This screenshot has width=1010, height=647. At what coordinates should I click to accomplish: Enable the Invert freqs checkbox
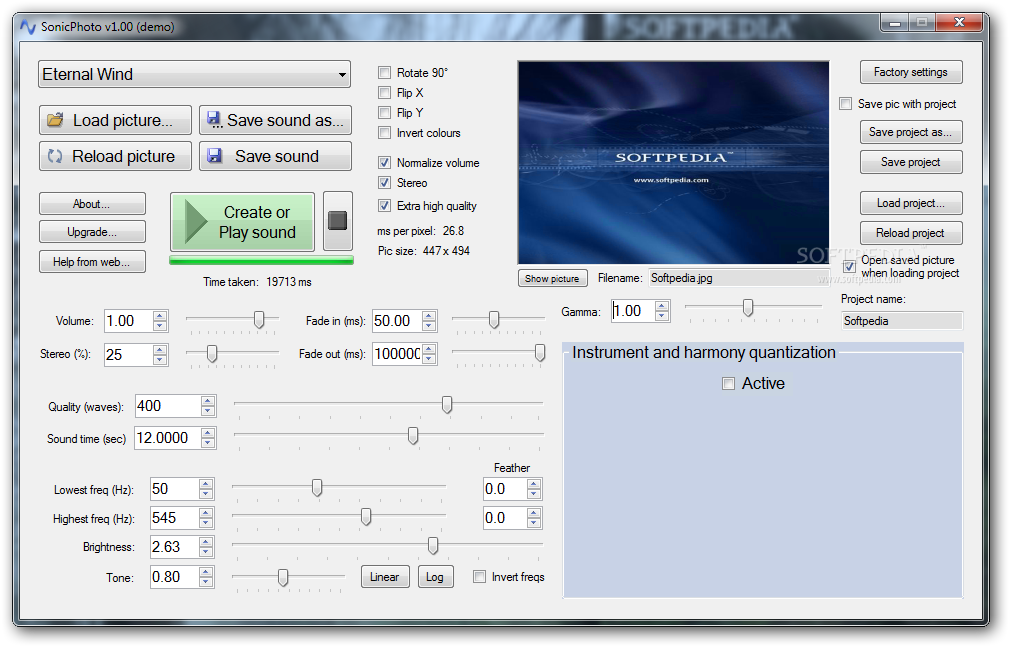(479, 577)
